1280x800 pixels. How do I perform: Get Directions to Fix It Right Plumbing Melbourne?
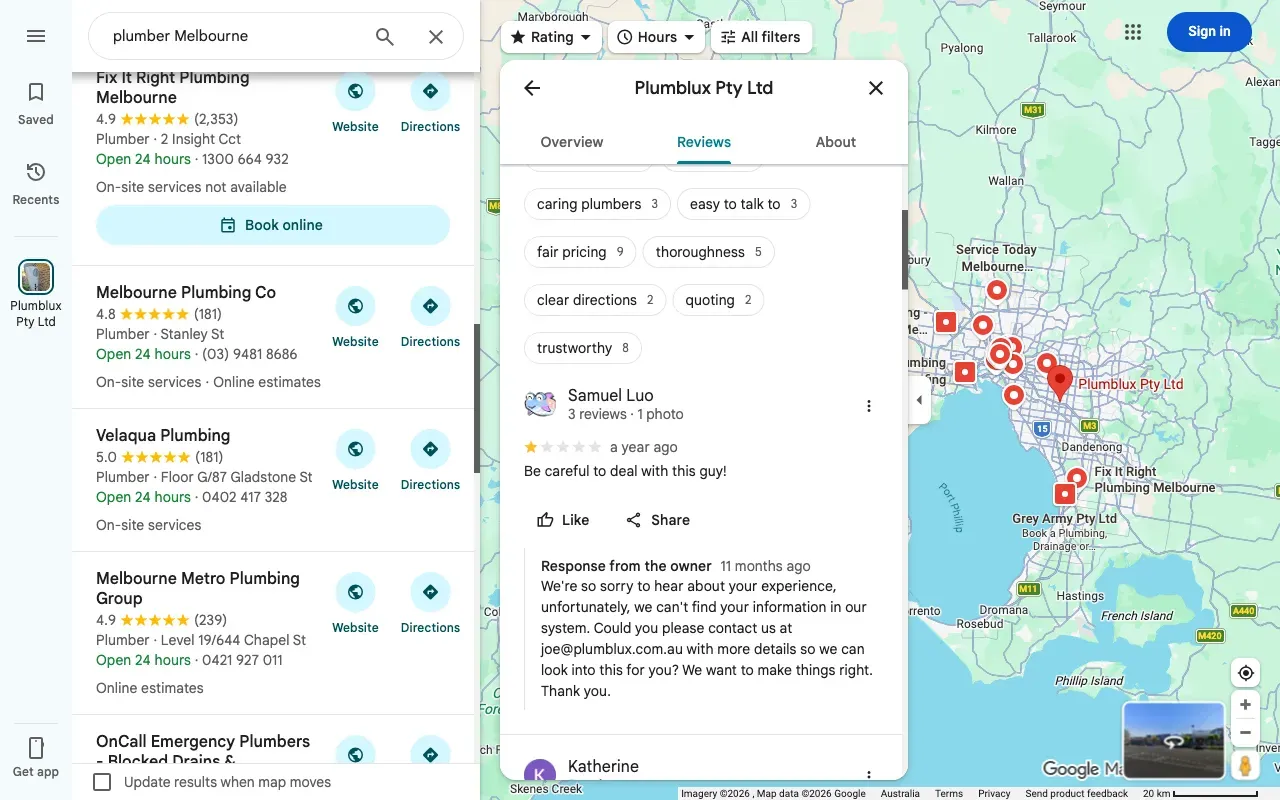pos(430,104)
